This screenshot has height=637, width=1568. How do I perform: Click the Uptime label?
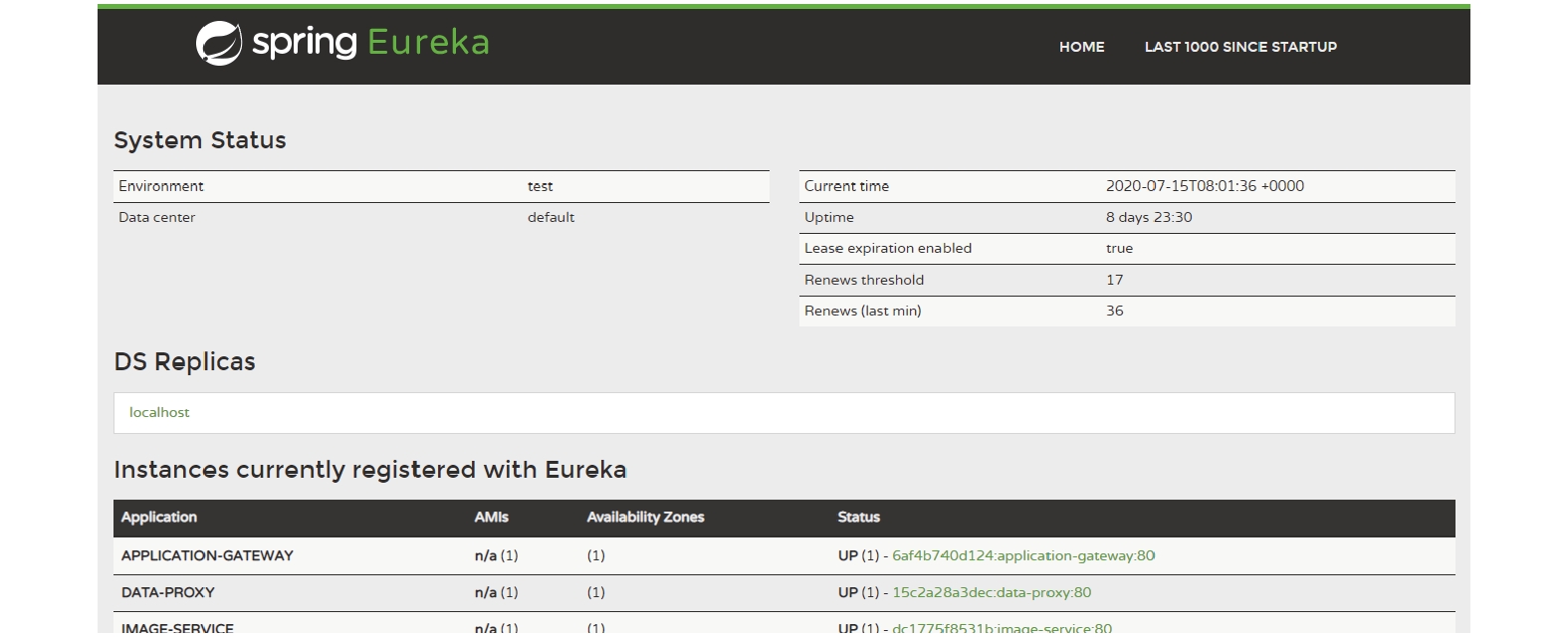click(x=829, y=217)
